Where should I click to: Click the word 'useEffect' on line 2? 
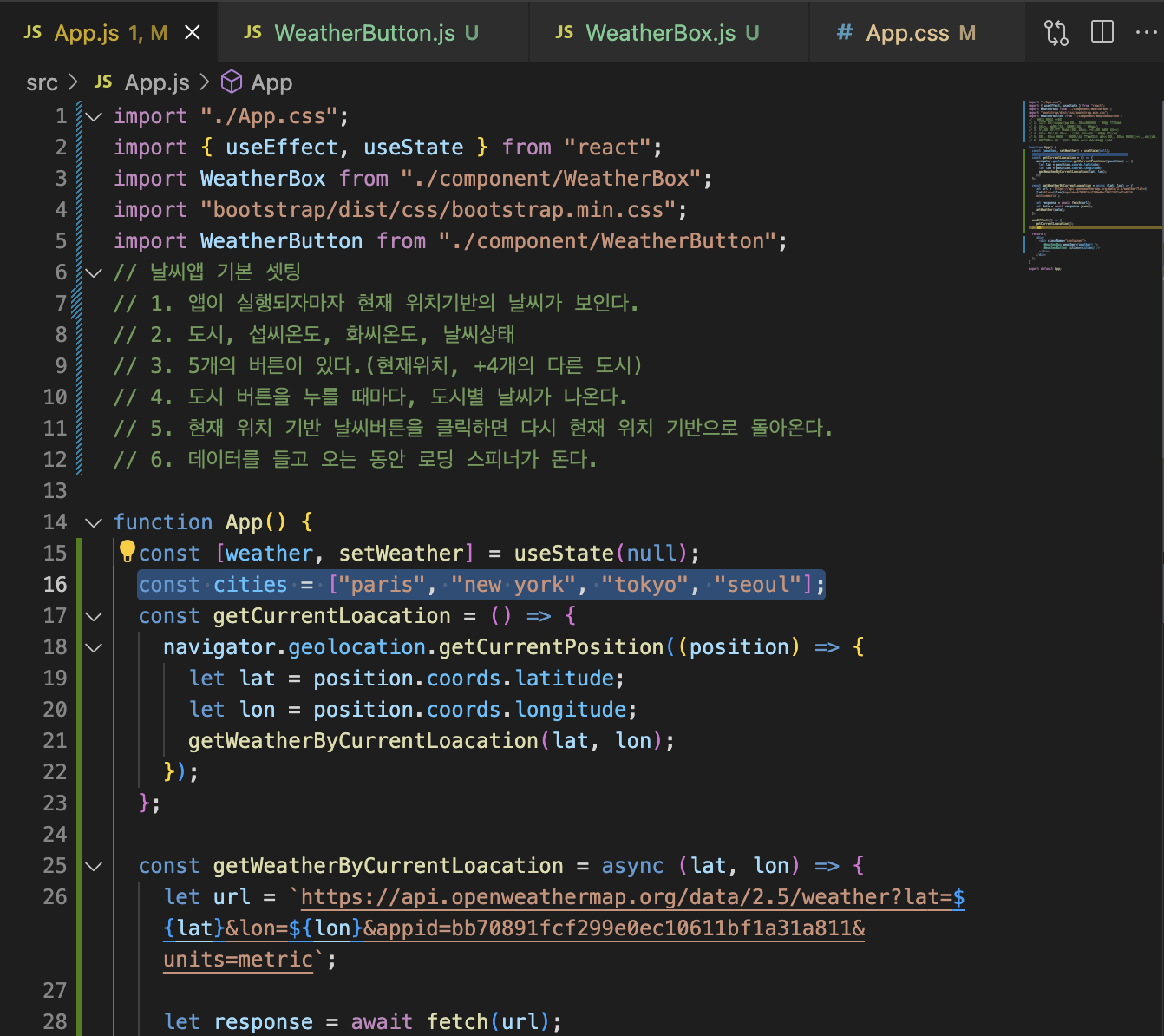[x=282, y=148]
